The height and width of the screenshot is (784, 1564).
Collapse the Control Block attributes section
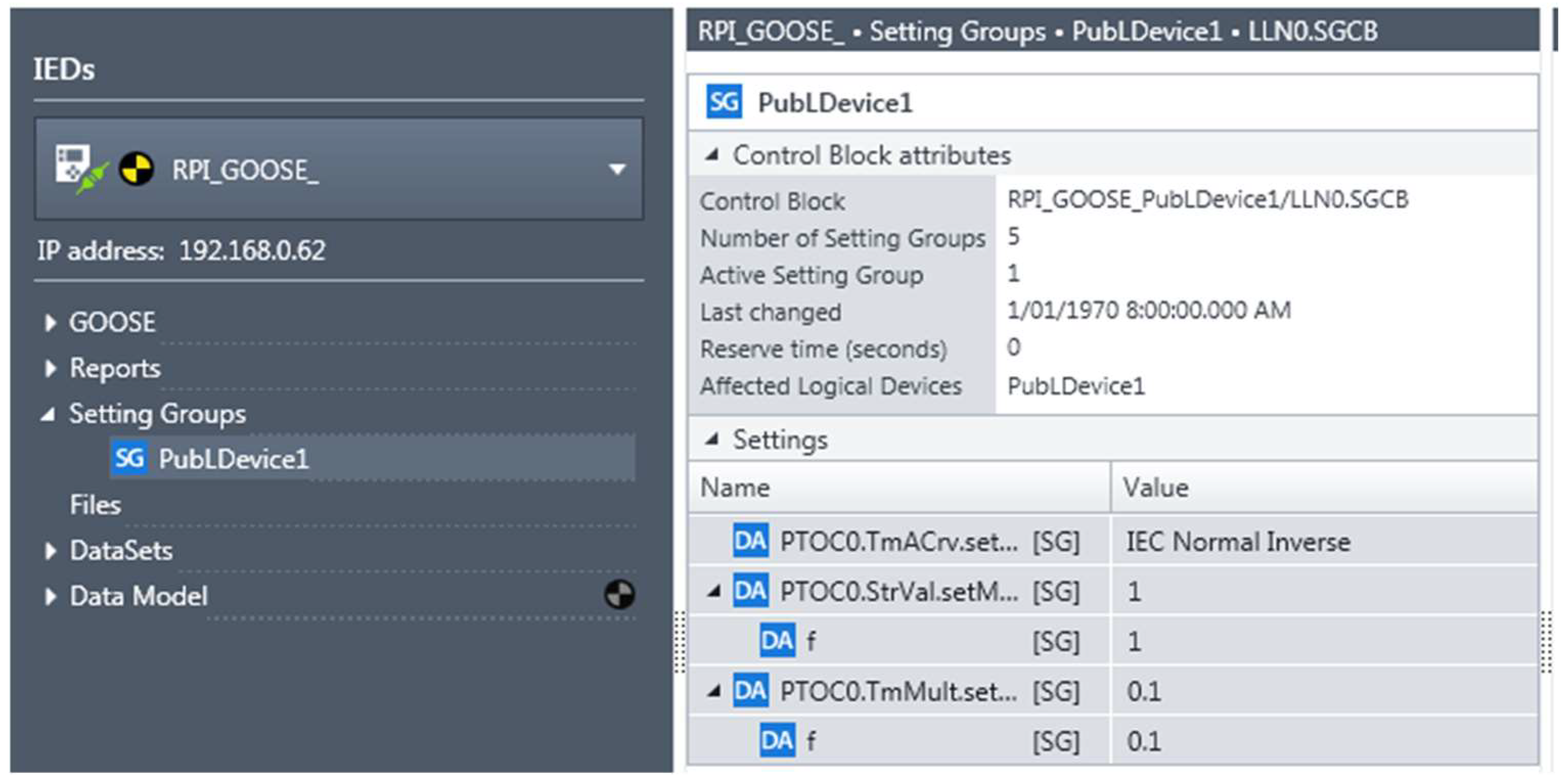point(712,155)
